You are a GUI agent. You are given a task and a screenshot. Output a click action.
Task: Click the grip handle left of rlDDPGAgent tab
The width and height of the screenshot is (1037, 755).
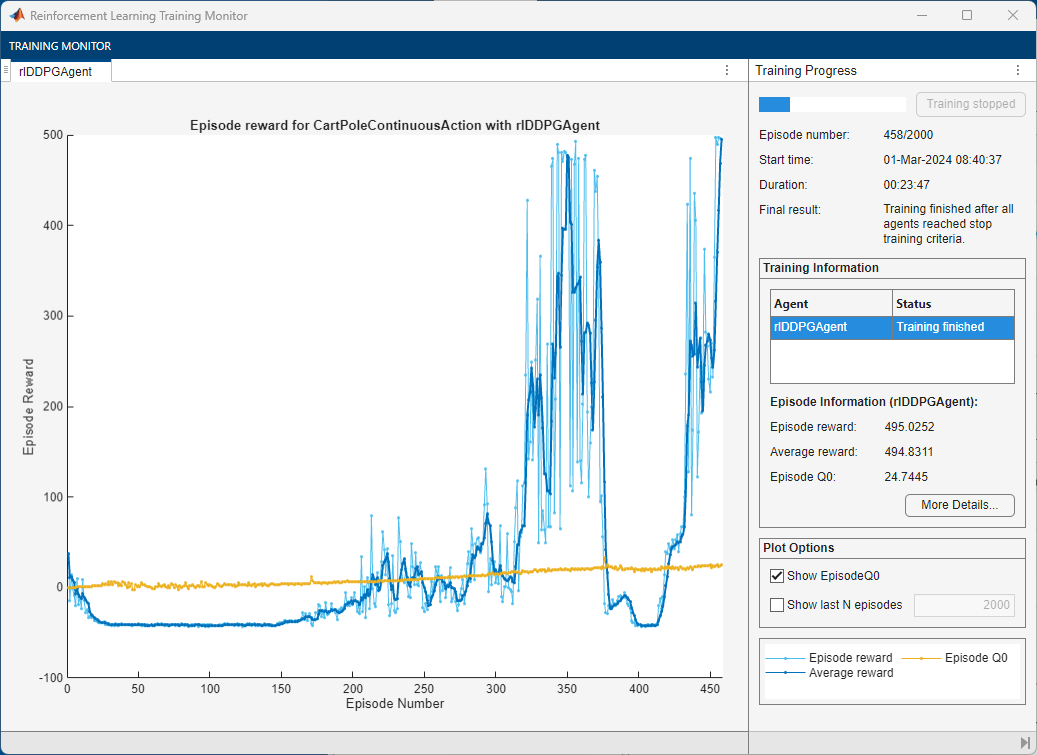[6, 71]
